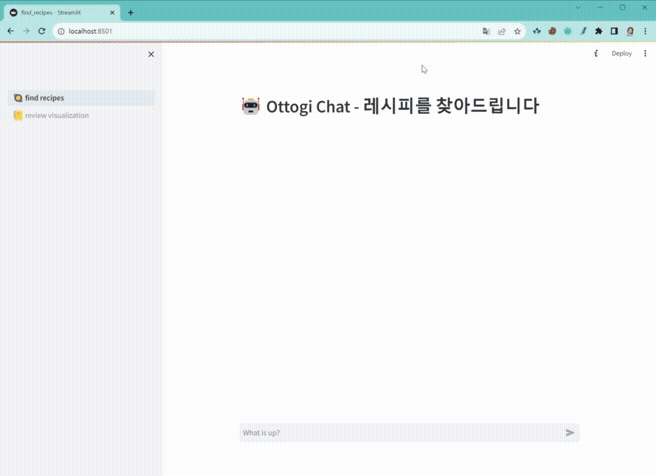Viewport: 656px width, 476px height.
Task: Bookmark this page with the star
Action: tap(518, 31)
